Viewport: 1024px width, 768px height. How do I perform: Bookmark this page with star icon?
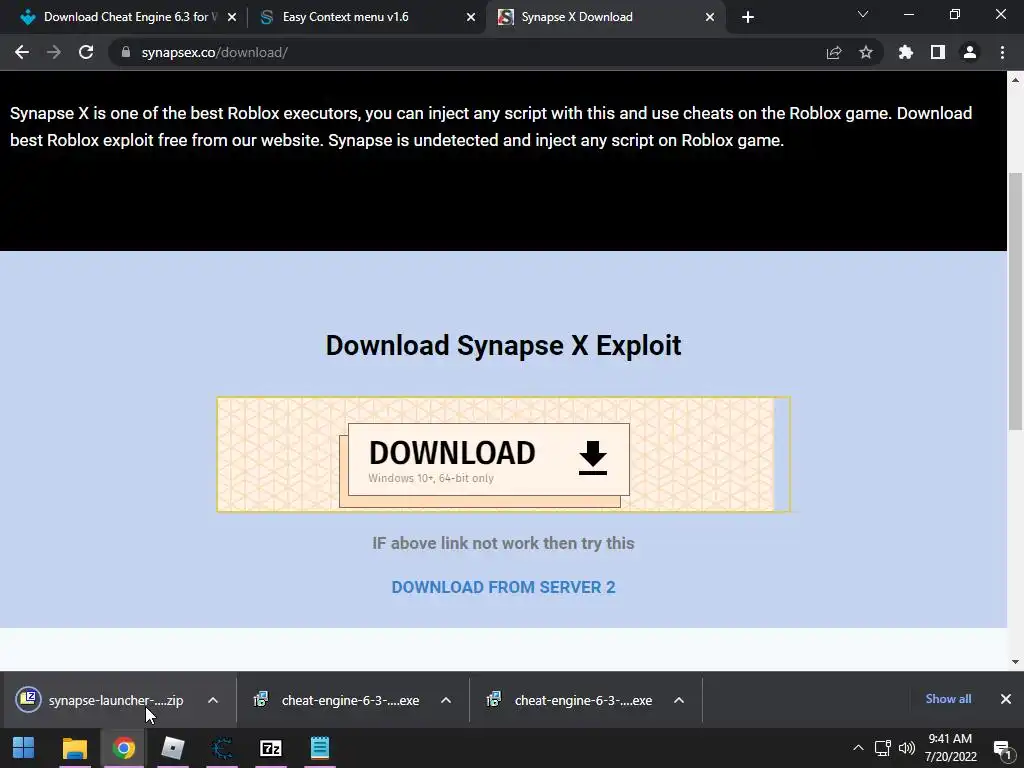pos(866,52)
